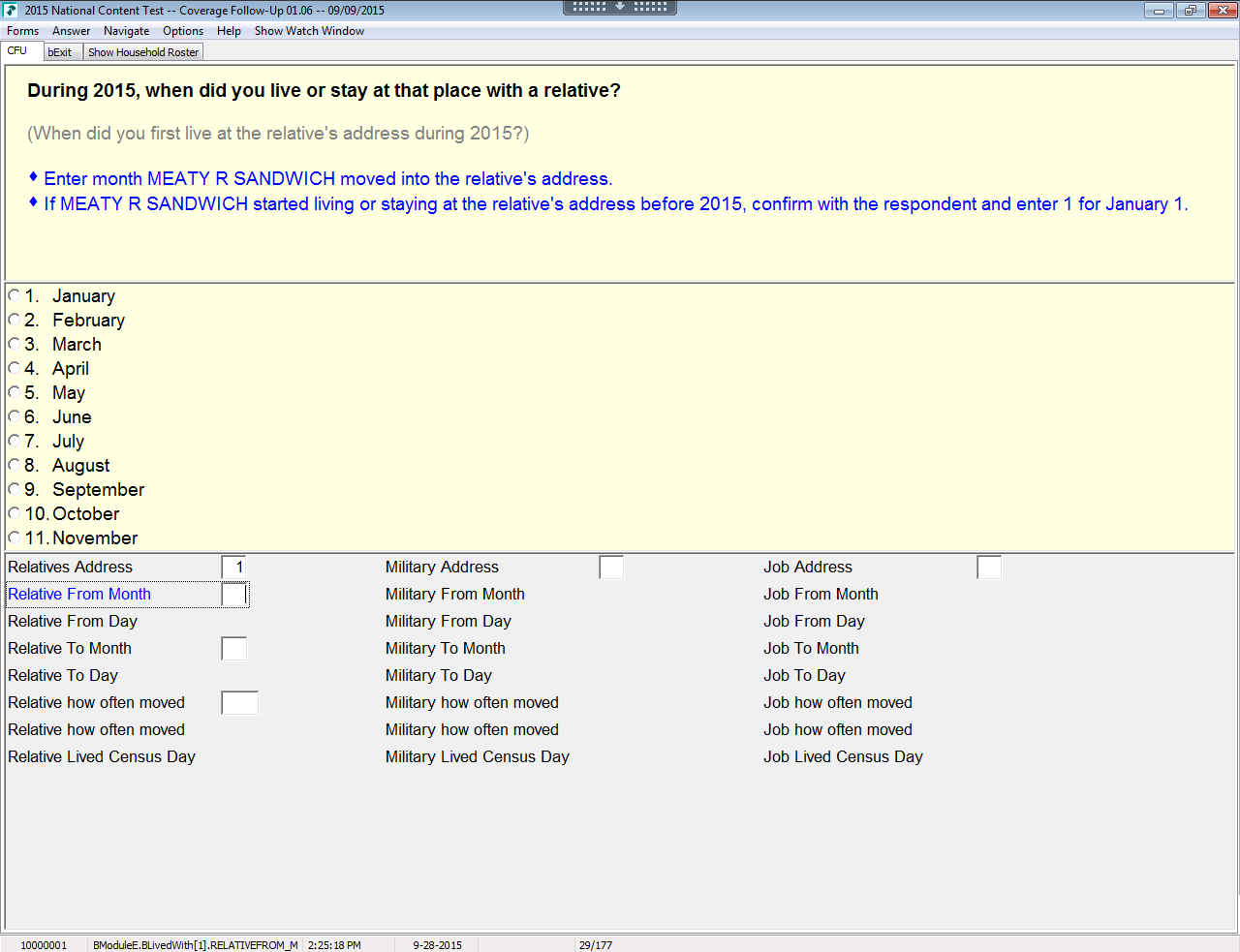Screen dimensions: 1240x952
Task: Click the bold question 'During 2015, when did you live...'
Action: pyautogui.click(x=325, y=91)
